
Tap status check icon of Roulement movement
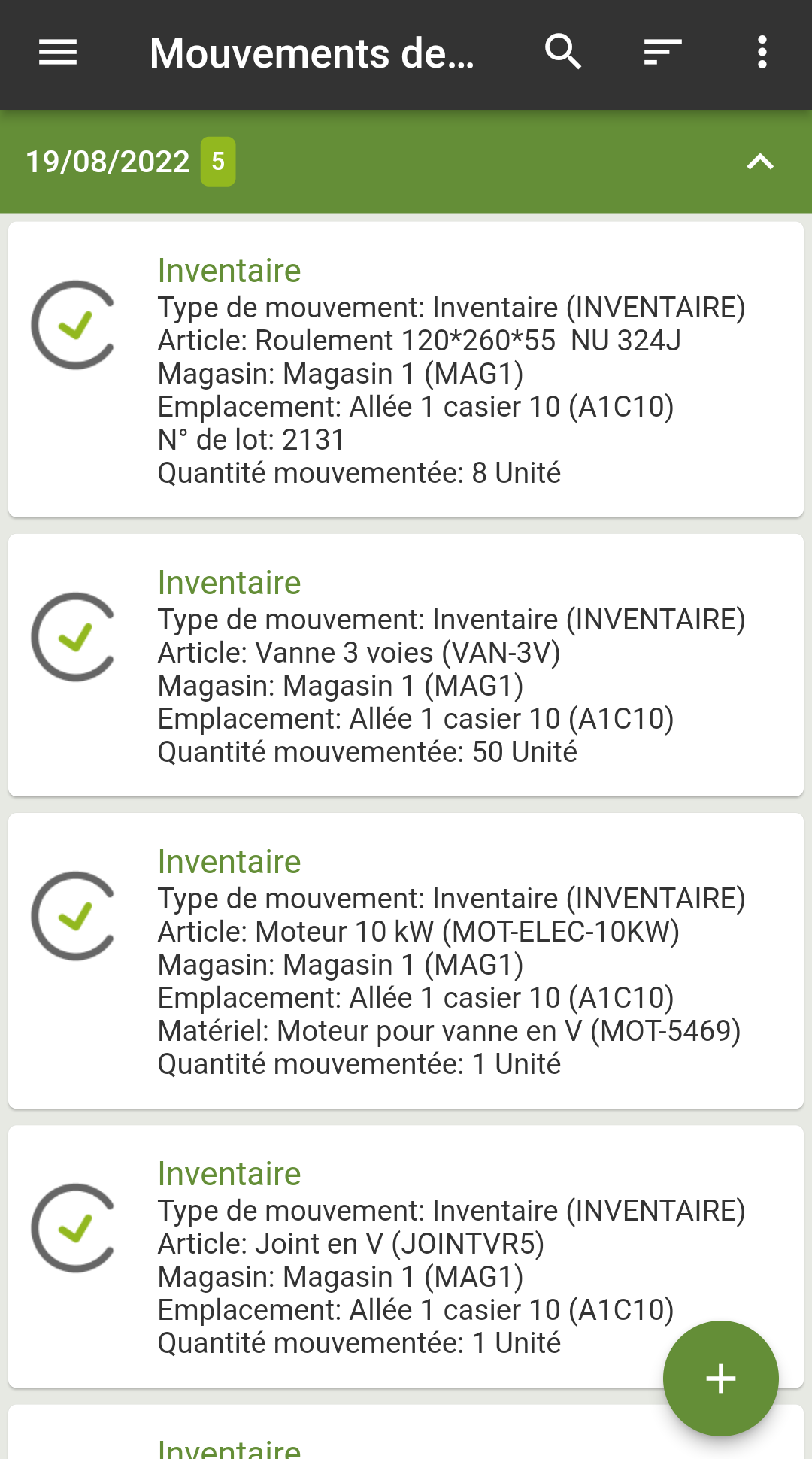click(74, 325)
